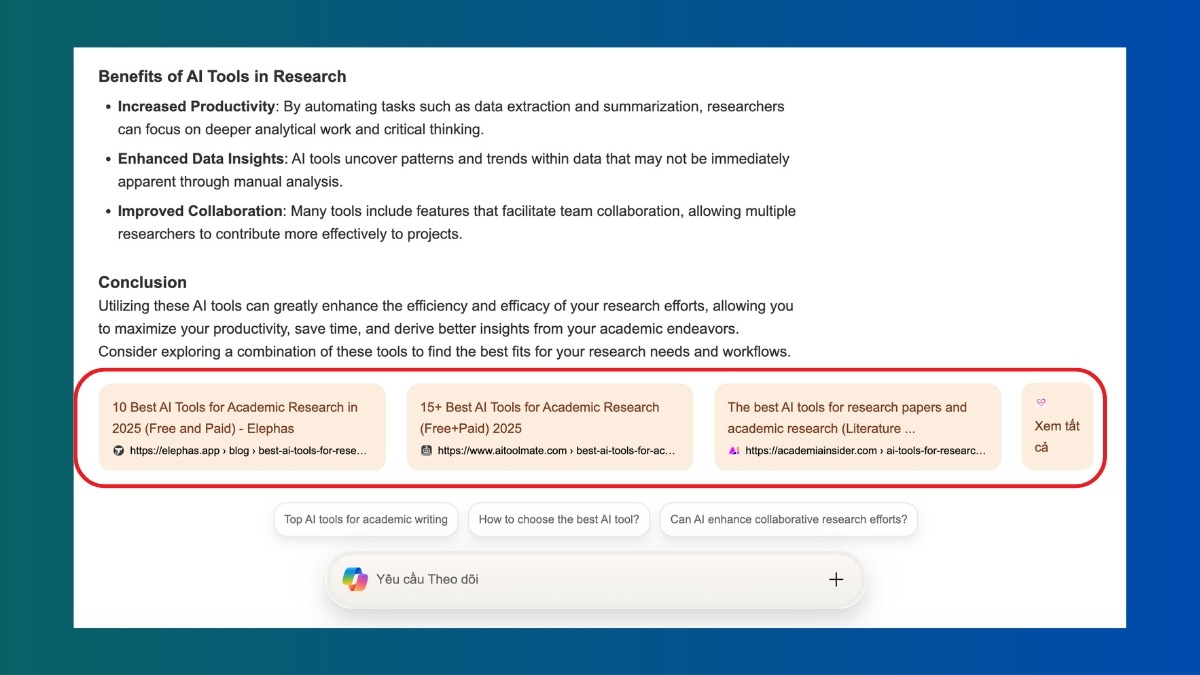Open "The best AI tools for research papers" link
1200x675 pixels.
[x=847, y=417]
